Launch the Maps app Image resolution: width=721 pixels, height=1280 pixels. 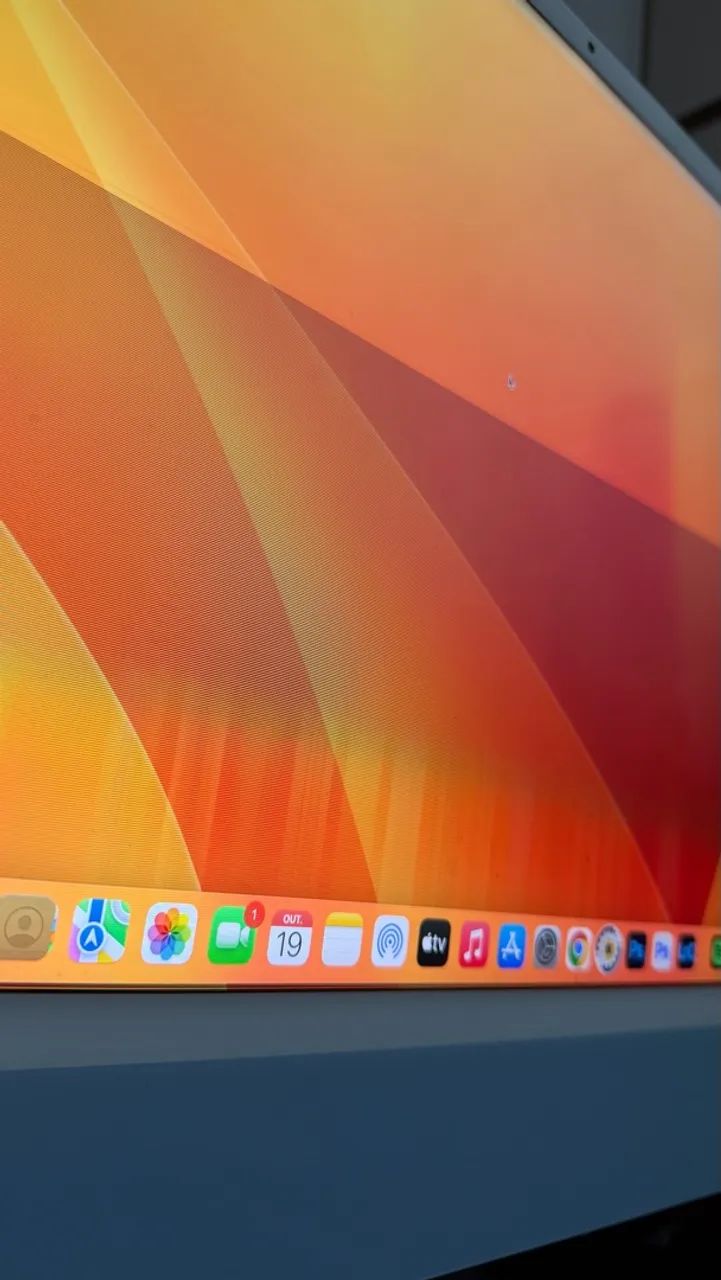(100, 931)
